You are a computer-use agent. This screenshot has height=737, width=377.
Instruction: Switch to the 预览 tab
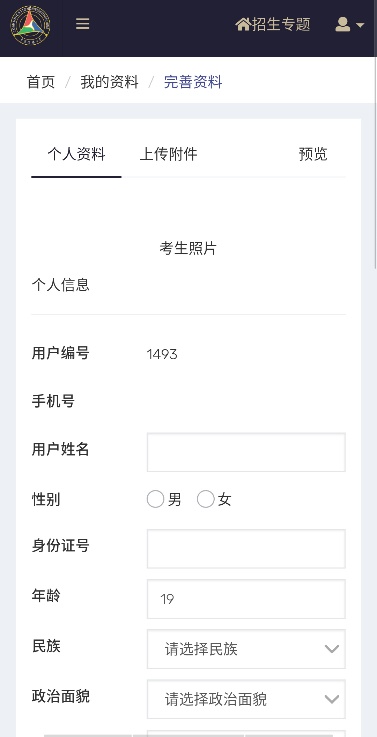click(313, 154)
